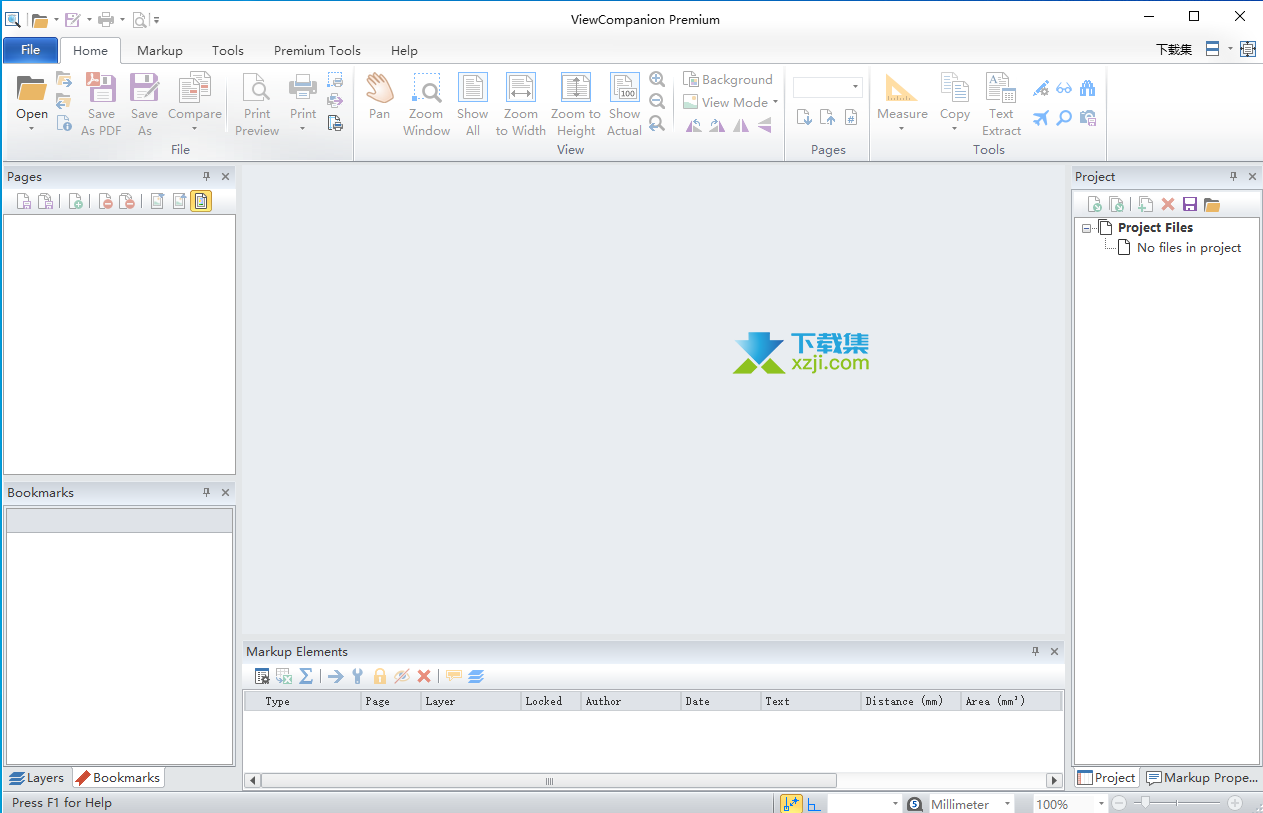The width and height of the screenshot is (1263, 813).
Task: Toggle pin on the Project panel
Action: pos(1234,176)
